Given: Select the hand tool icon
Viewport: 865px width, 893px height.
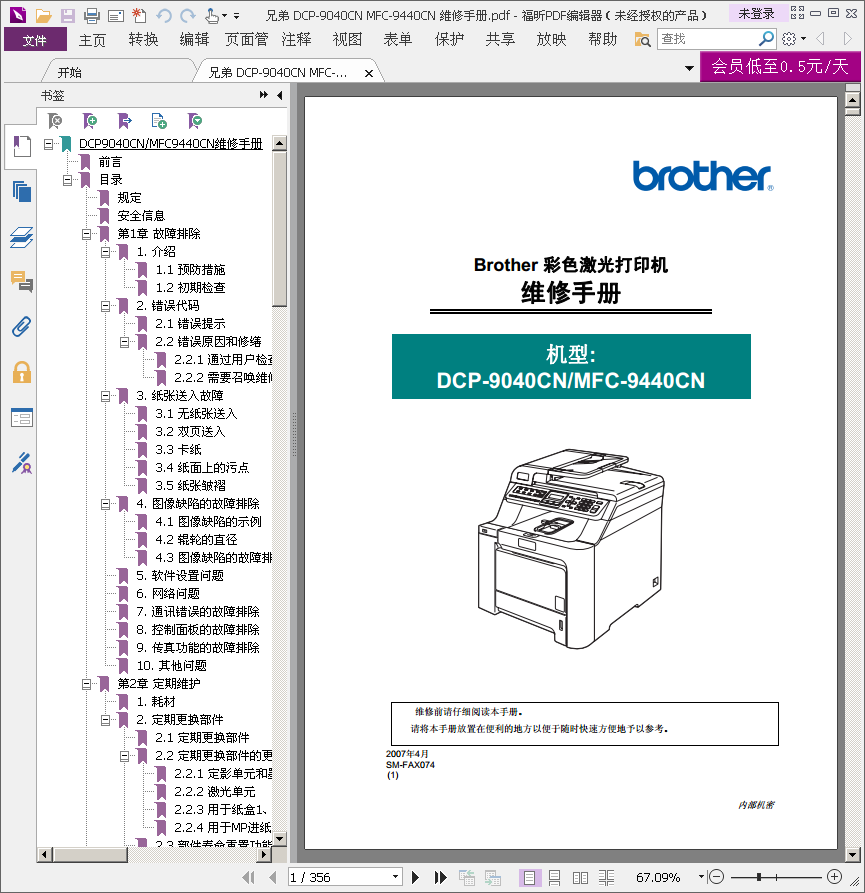Looking at the screenshot, I should click(212, 15).
